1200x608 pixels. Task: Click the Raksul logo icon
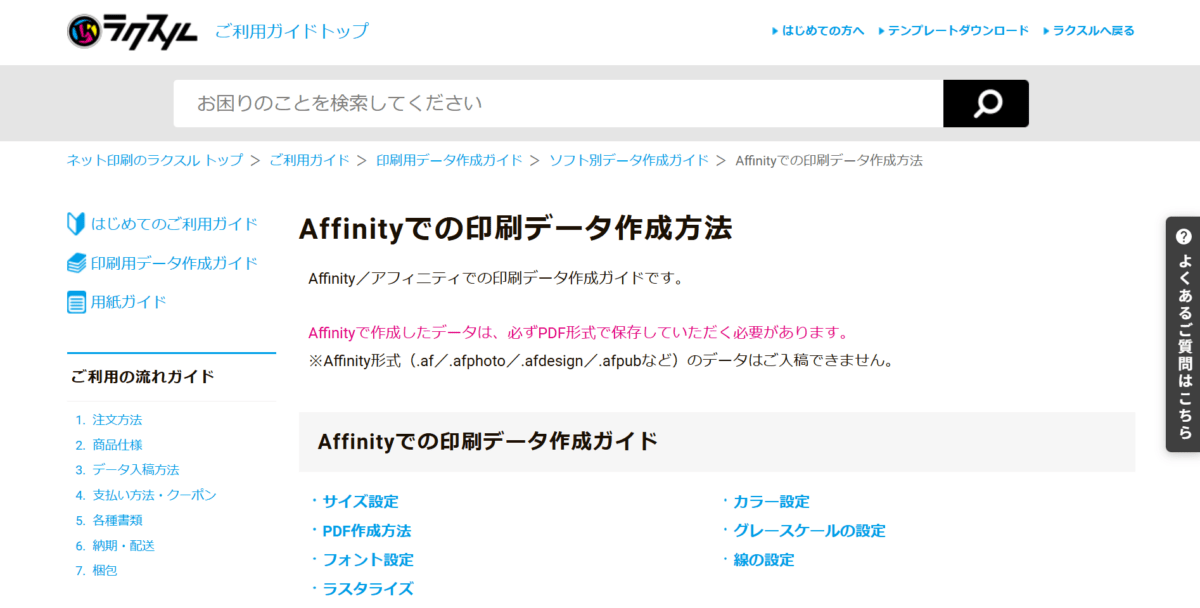(83, 31)
